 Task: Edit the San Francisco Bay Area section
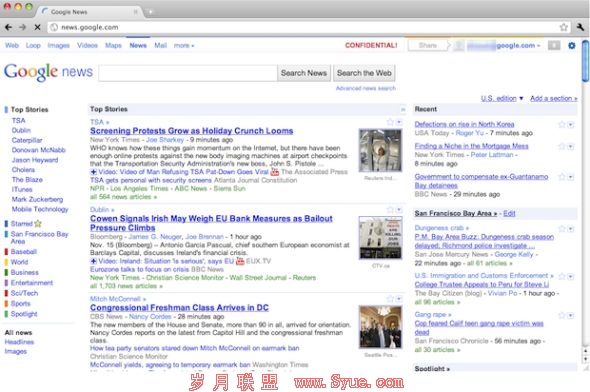click(x=509, y=213)
